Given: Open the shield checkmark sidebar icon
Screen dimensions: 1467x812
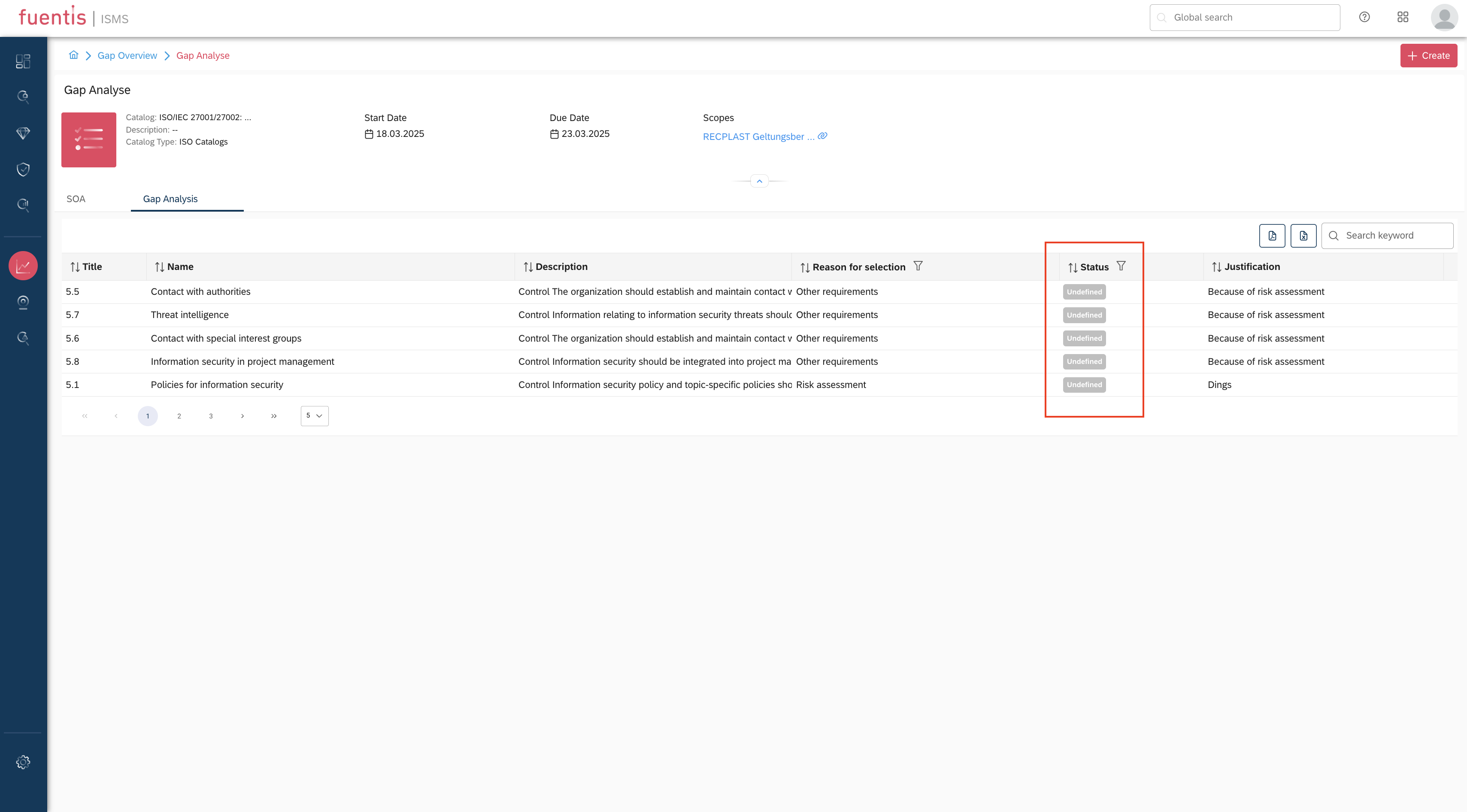Looking at the screenshot, I should point(23,169).
